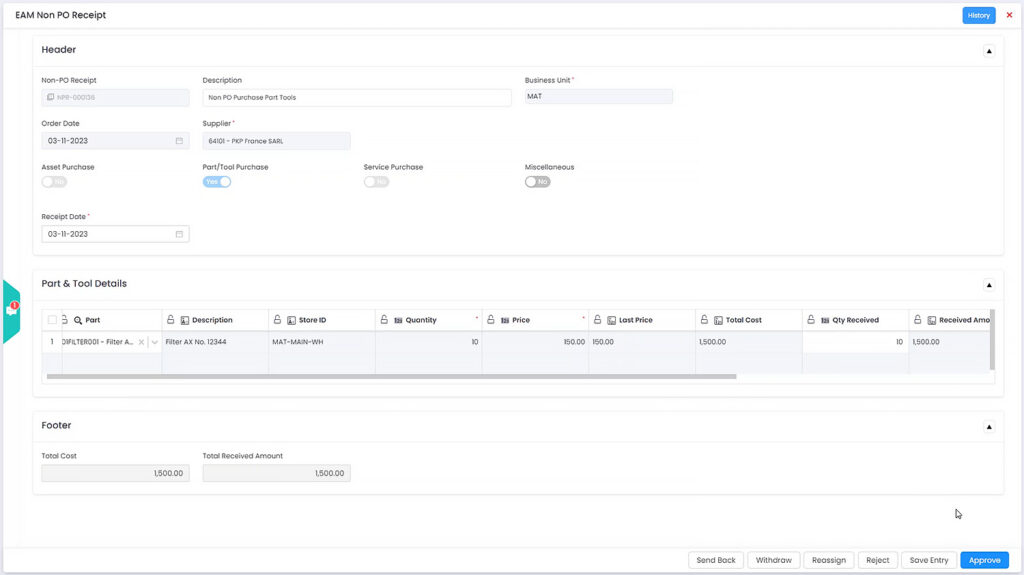Click the copy icon beside NPR-000136
This screenshot has height=575, width=1024.
[x=51, y=98]
